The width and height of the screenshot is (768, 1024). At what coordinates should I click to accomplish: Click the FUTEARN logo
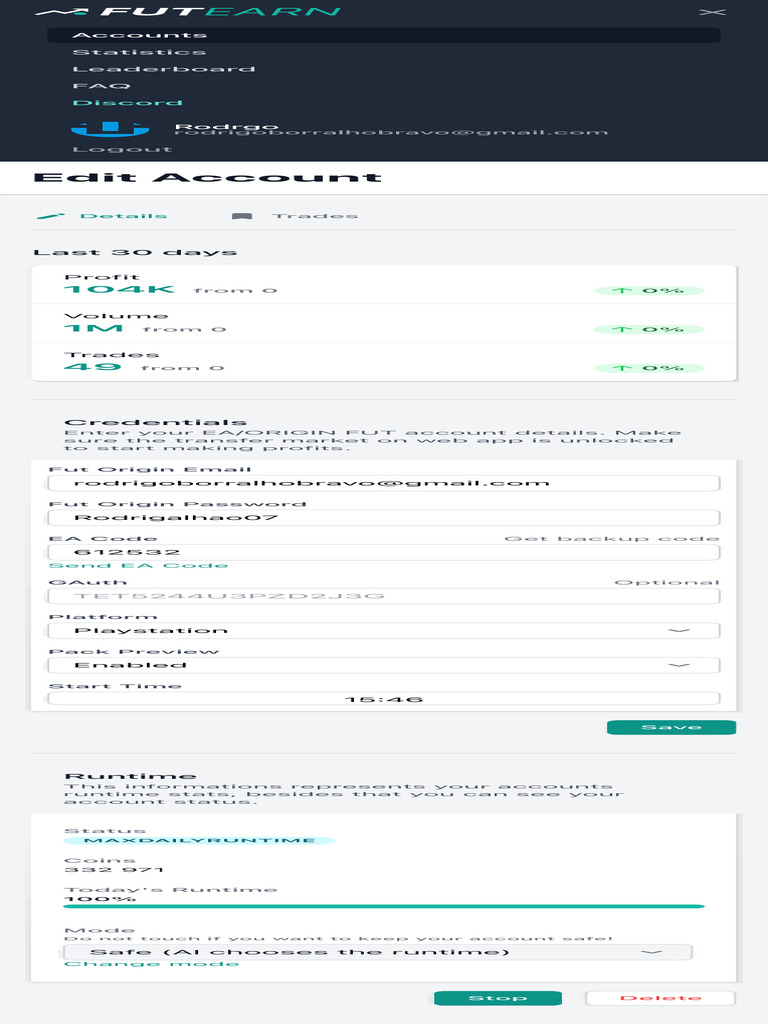(187, 12)
